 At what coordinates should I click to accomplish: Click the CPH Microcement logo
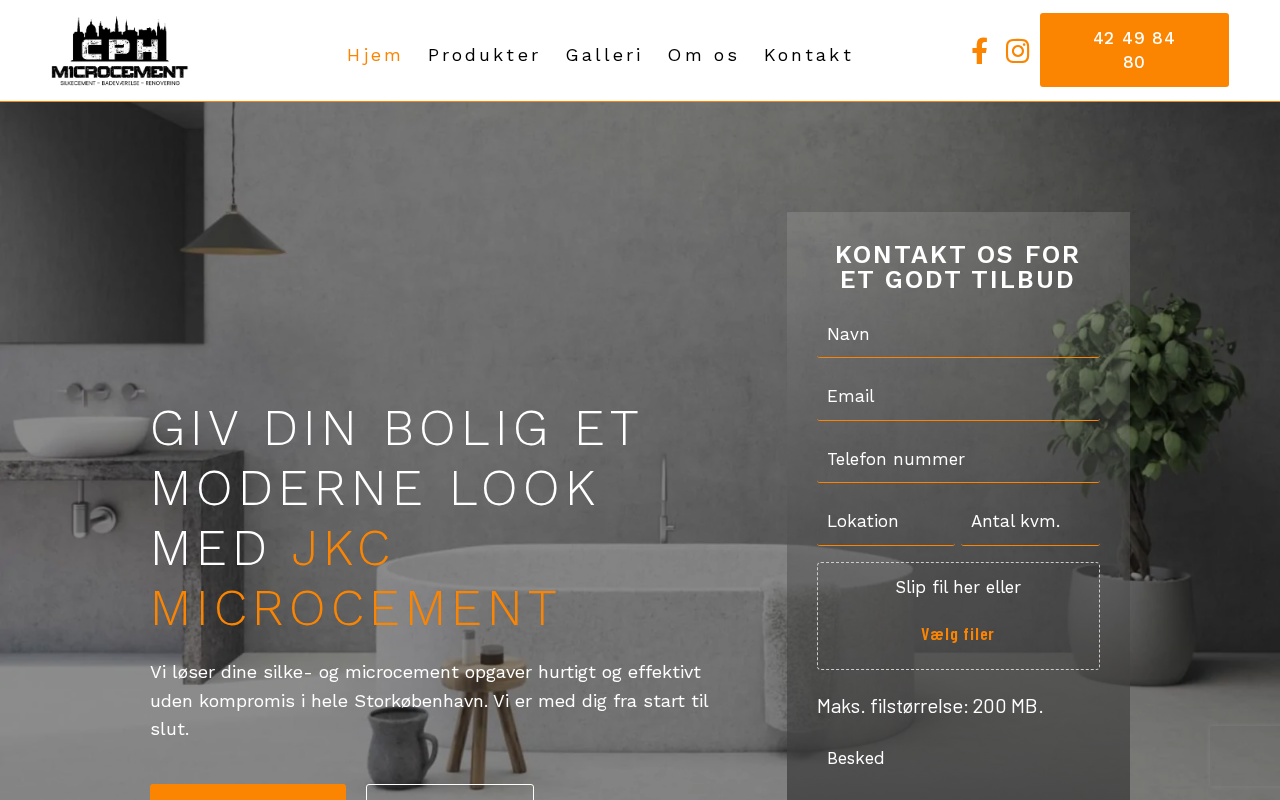[x=120, y=51]
